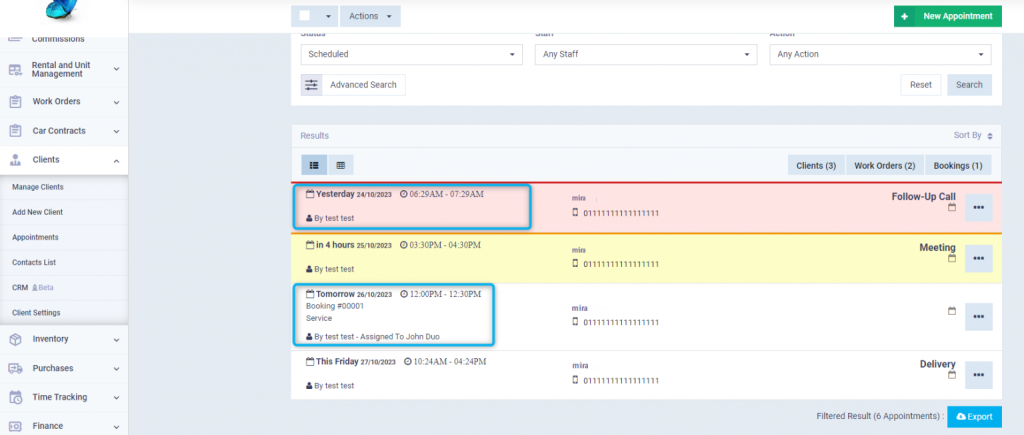Open the Any Action dropdown
The height and width of the screenshot is (435, 1024).
click(x=880, y=54)
